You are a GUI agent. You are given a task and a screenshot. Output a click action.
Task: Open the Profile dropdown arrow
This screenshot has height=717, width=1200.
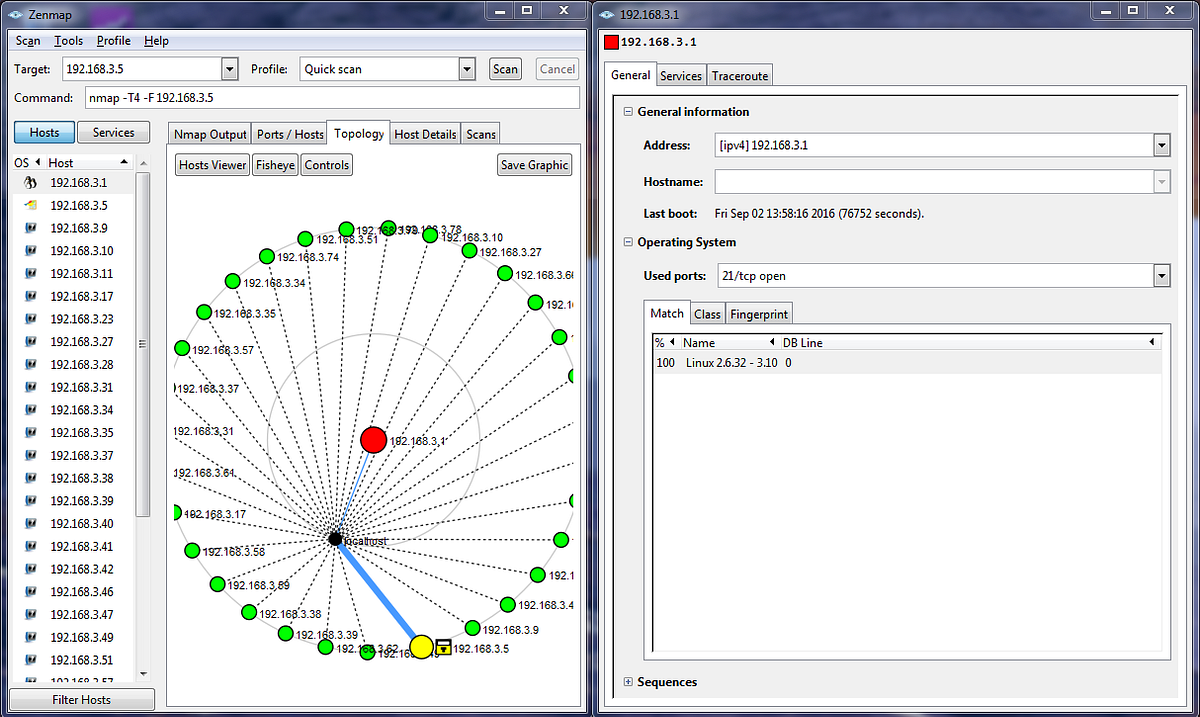467,69
